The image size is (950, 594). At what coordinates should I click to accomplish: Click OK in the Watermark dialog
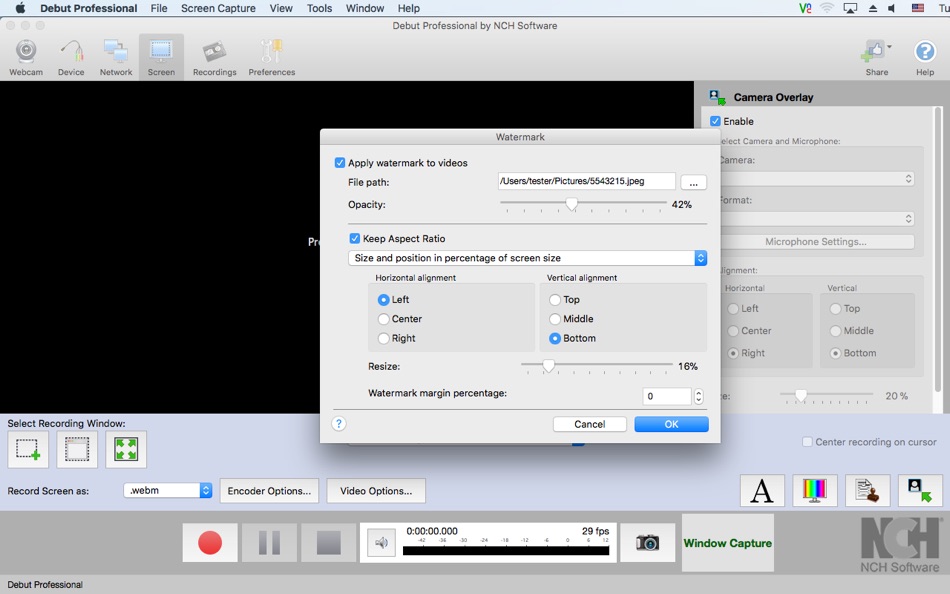(671, 424)
